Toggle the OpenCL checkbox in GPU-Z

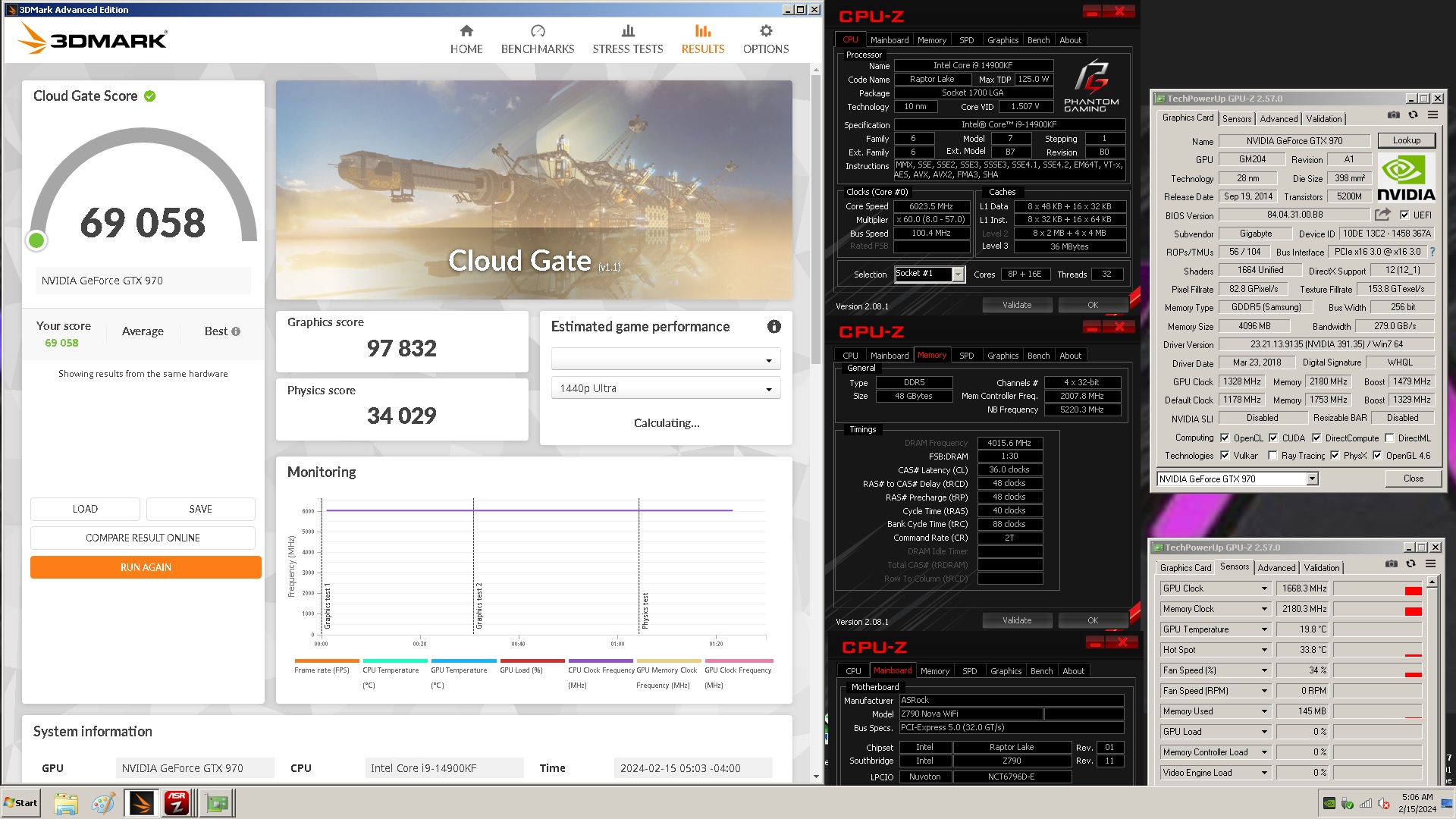(1225, 438)
